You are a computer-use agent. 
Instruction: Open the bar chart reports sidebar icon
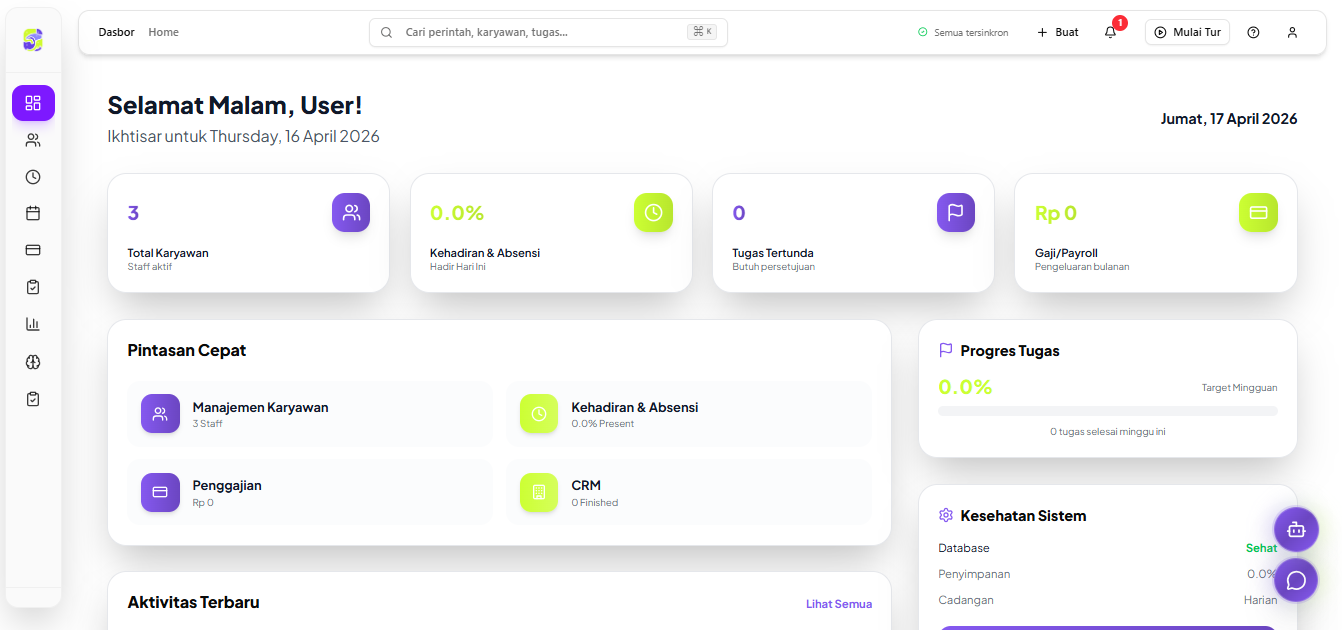pos(33,324)
